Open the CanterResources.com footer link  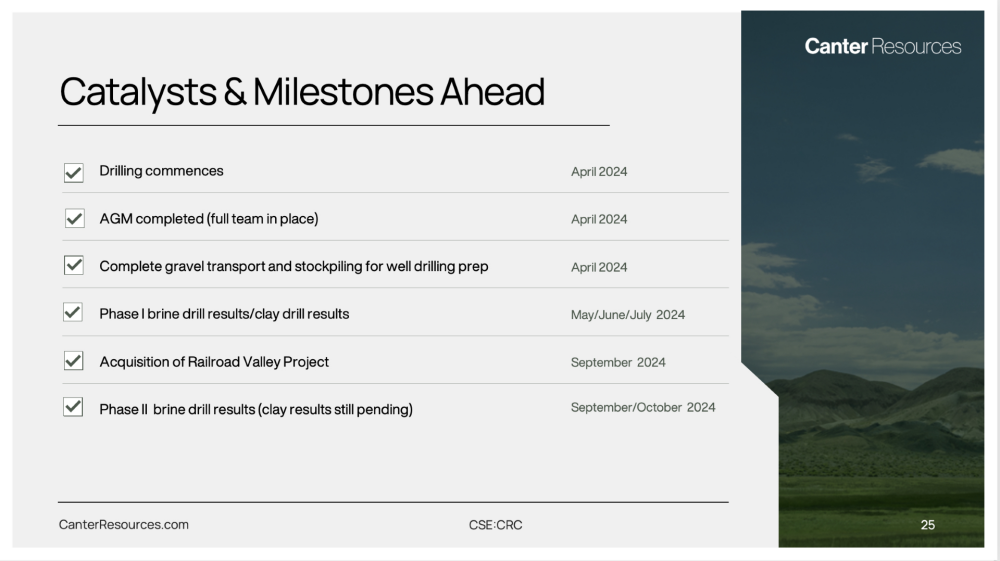(x=124, y=525)
